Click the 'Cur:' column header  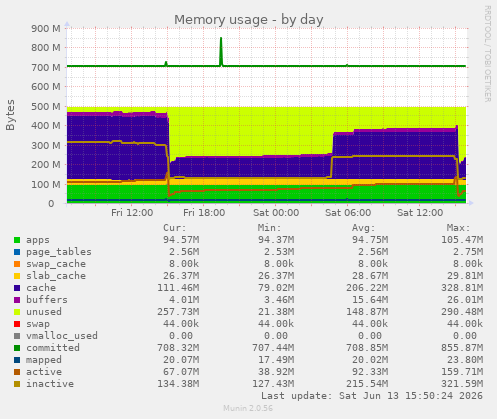[175, 228]
